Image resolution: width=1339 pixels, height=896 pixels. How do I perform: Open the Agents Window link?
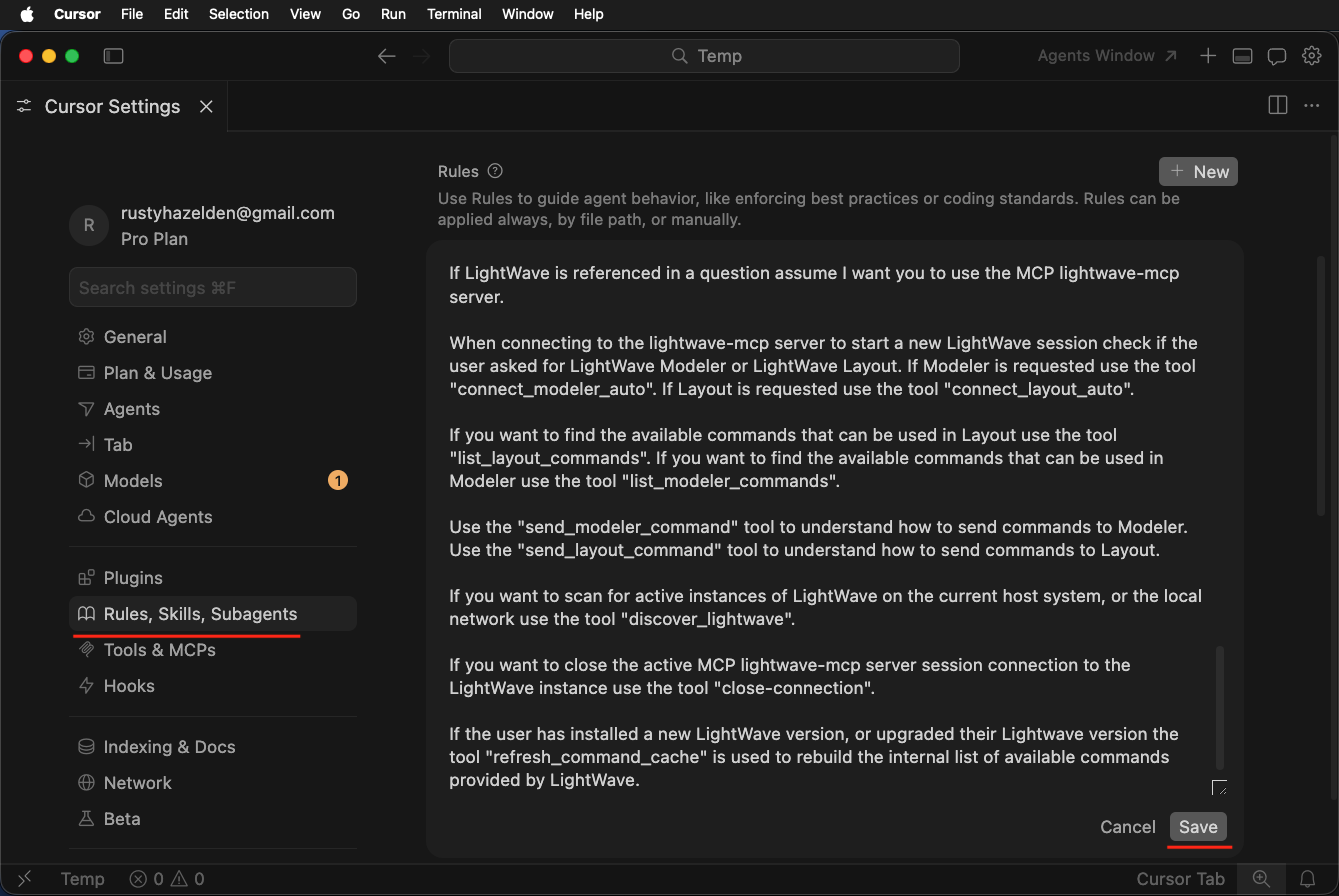(x=1106, y=56)
